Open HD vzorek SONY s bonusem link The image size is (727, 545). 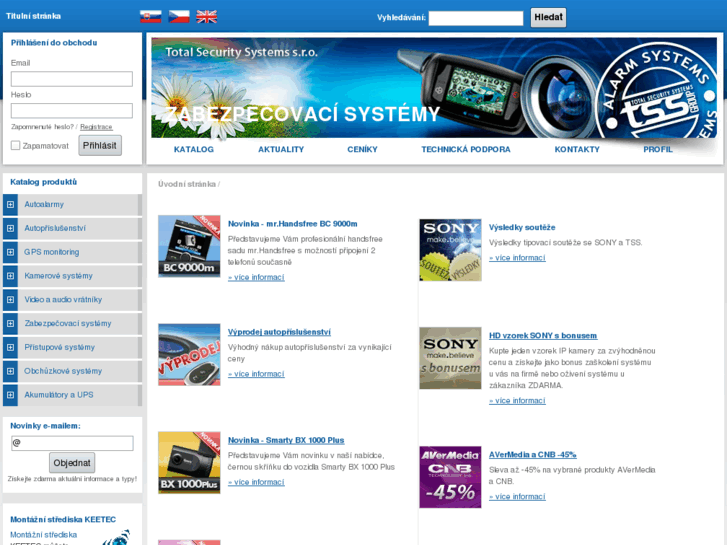[543, 335]
